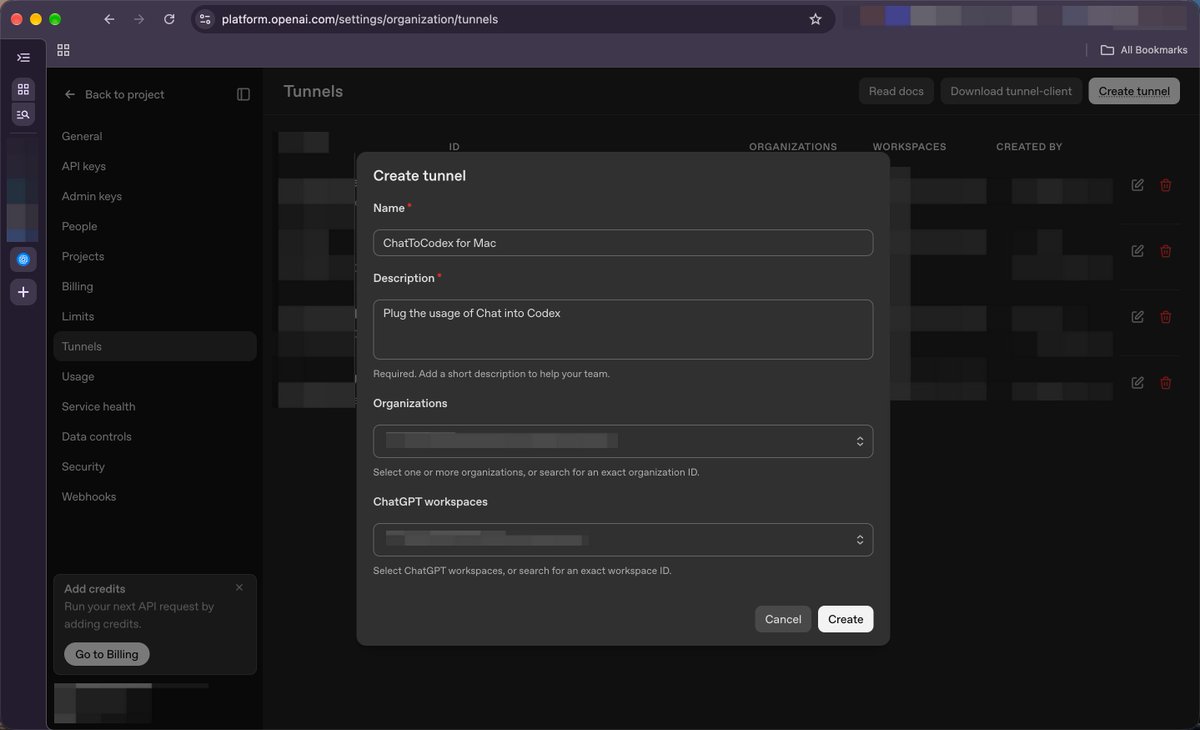
Task: Open the Organizations dropdown
Action: tap(623, 441)
